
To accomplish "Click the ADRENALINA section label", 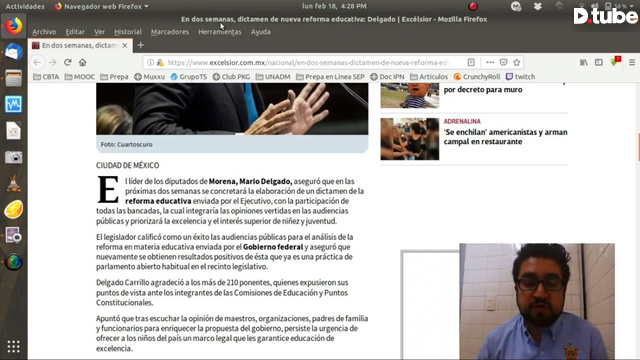I will [x=462, y=121].
